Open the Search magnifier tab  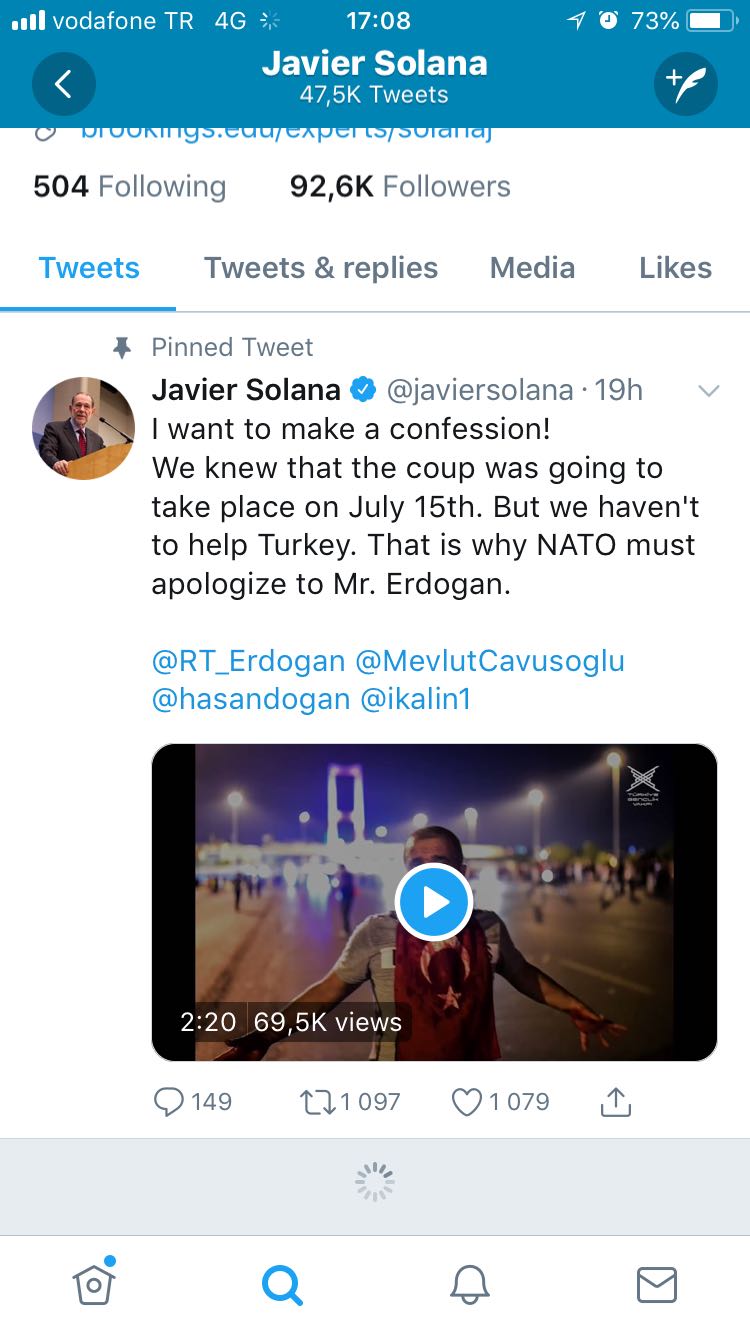pyautogui.click(x=282, y=1284)
